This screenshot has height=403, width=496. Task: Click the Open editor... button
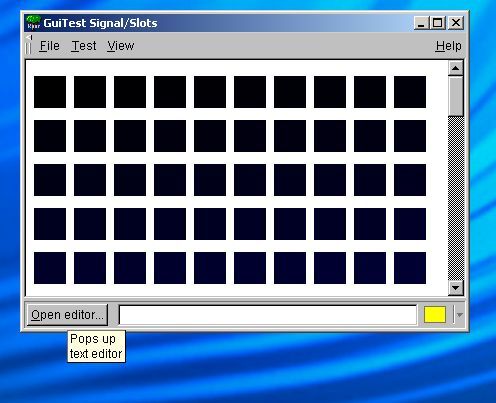[x=68, y=315]
